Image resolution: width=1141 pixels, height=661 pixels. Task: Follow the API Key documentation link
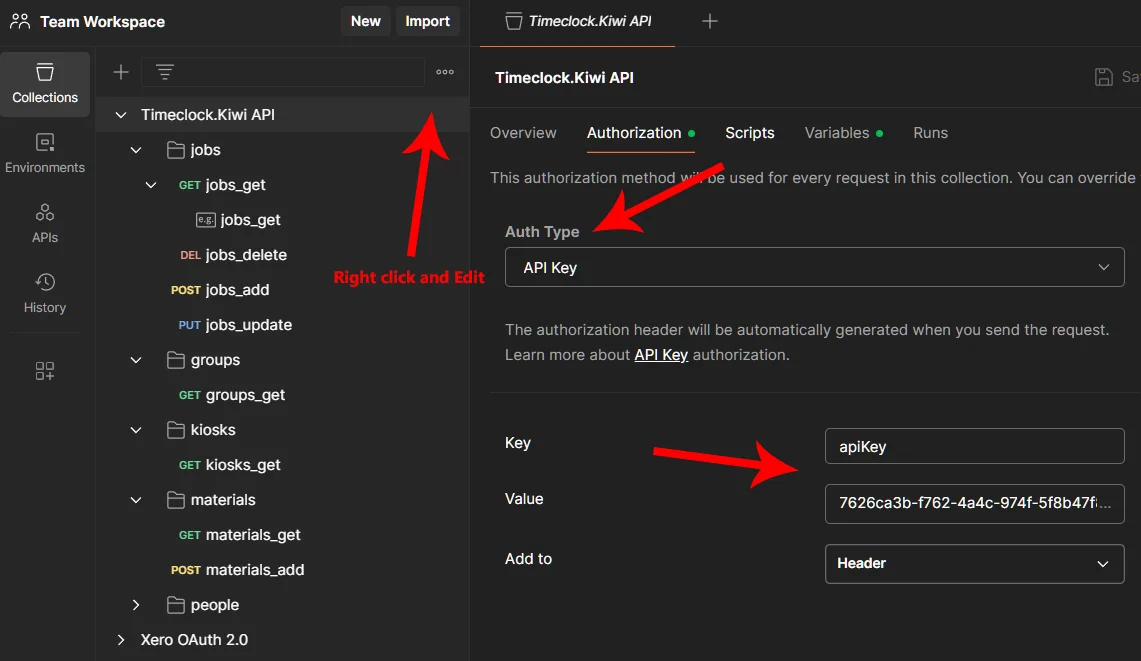coord(661,355)
